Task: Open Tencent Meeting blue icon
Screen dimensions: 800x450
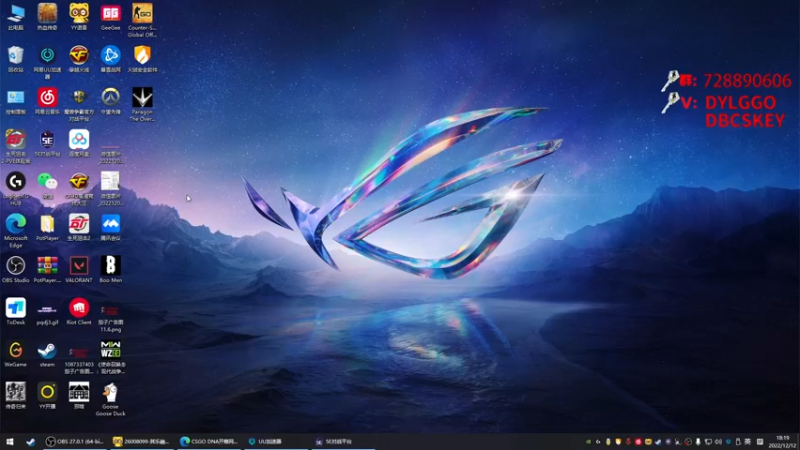Action: coord(111,228)
